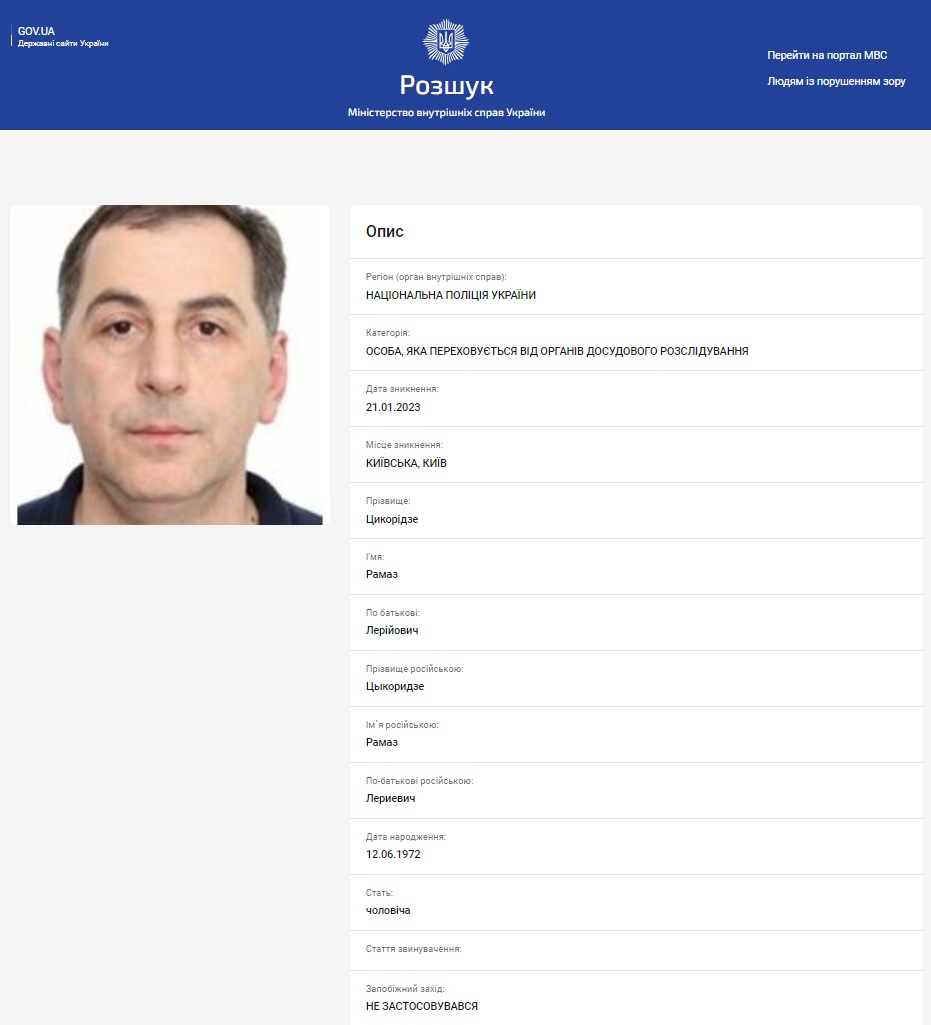931x1025 pixels.
Task: Click the 'НЕ ЗАСТОСОВУВАВСЯ' preventive measure value
Action: 429,1006
